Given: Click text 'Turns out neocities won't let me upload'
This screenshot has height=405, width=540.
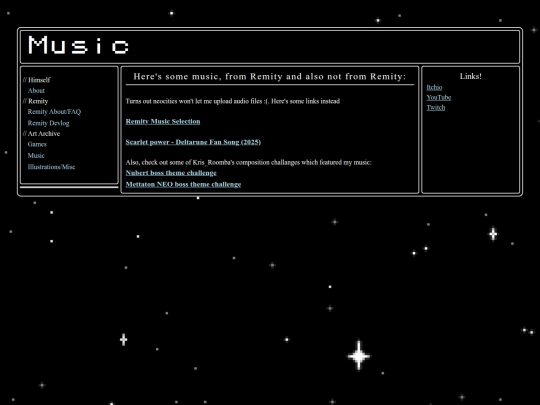Looking at the screenshot, I should point(233,101).
